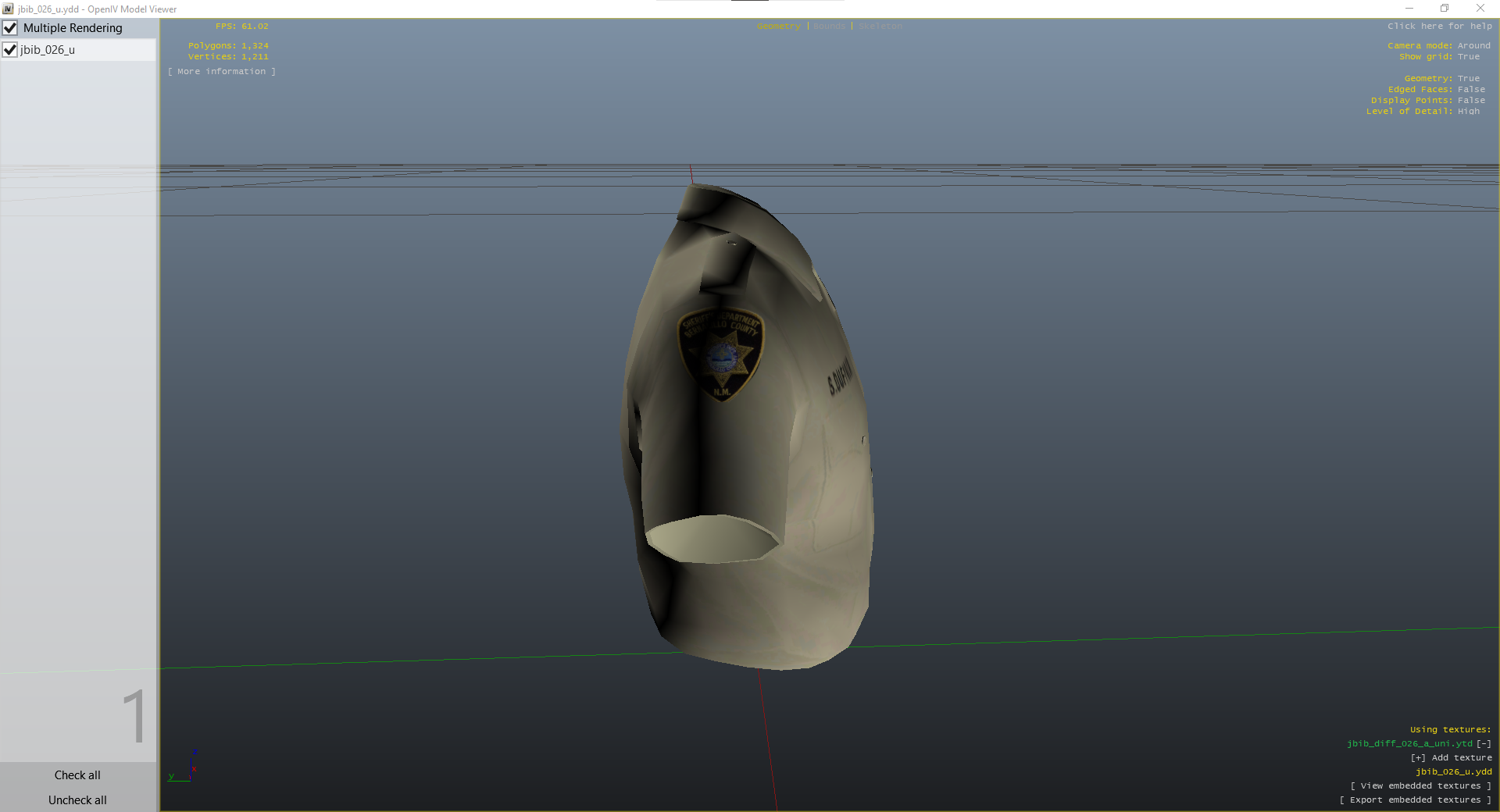Screen dimensions: 1500x812
Task: Restore down the Model Viewer window
Action: (1445, 9)
